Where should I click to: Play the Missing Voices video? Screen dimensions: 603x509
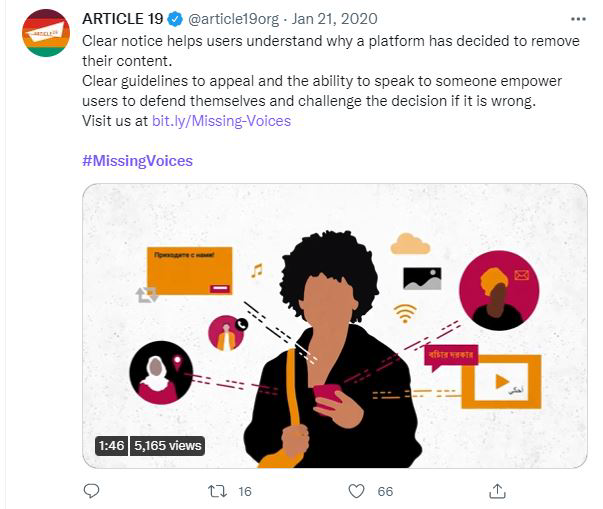334,325
